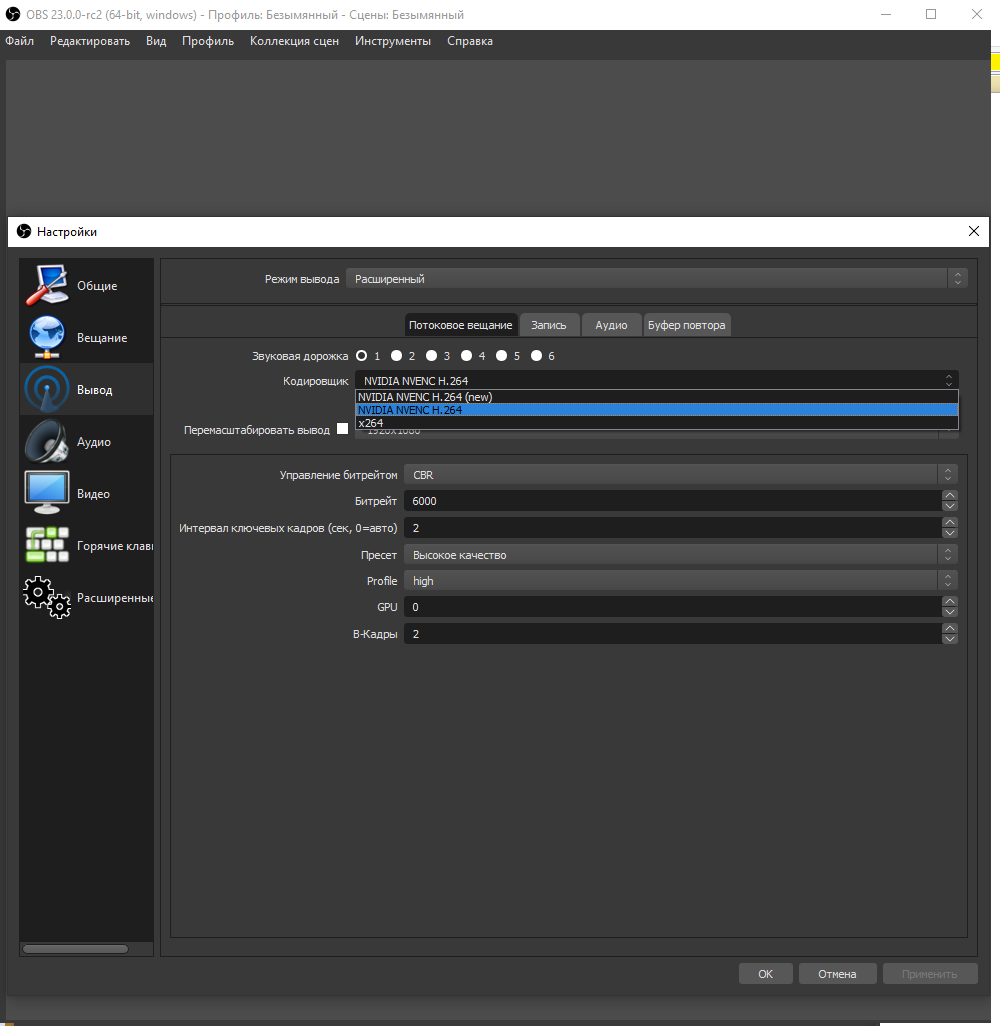Screen dimensions: 1000x1026
Task: Increase the GPU value with up arrow
Action: (x=950, y=601)
